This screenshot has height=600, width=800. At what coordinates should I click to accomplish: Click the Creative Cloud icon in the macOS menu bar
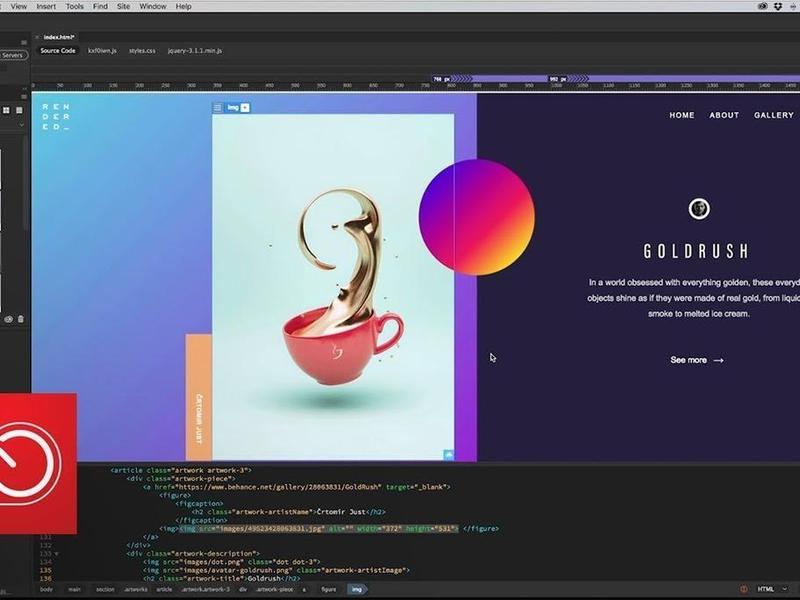(762, 6)
